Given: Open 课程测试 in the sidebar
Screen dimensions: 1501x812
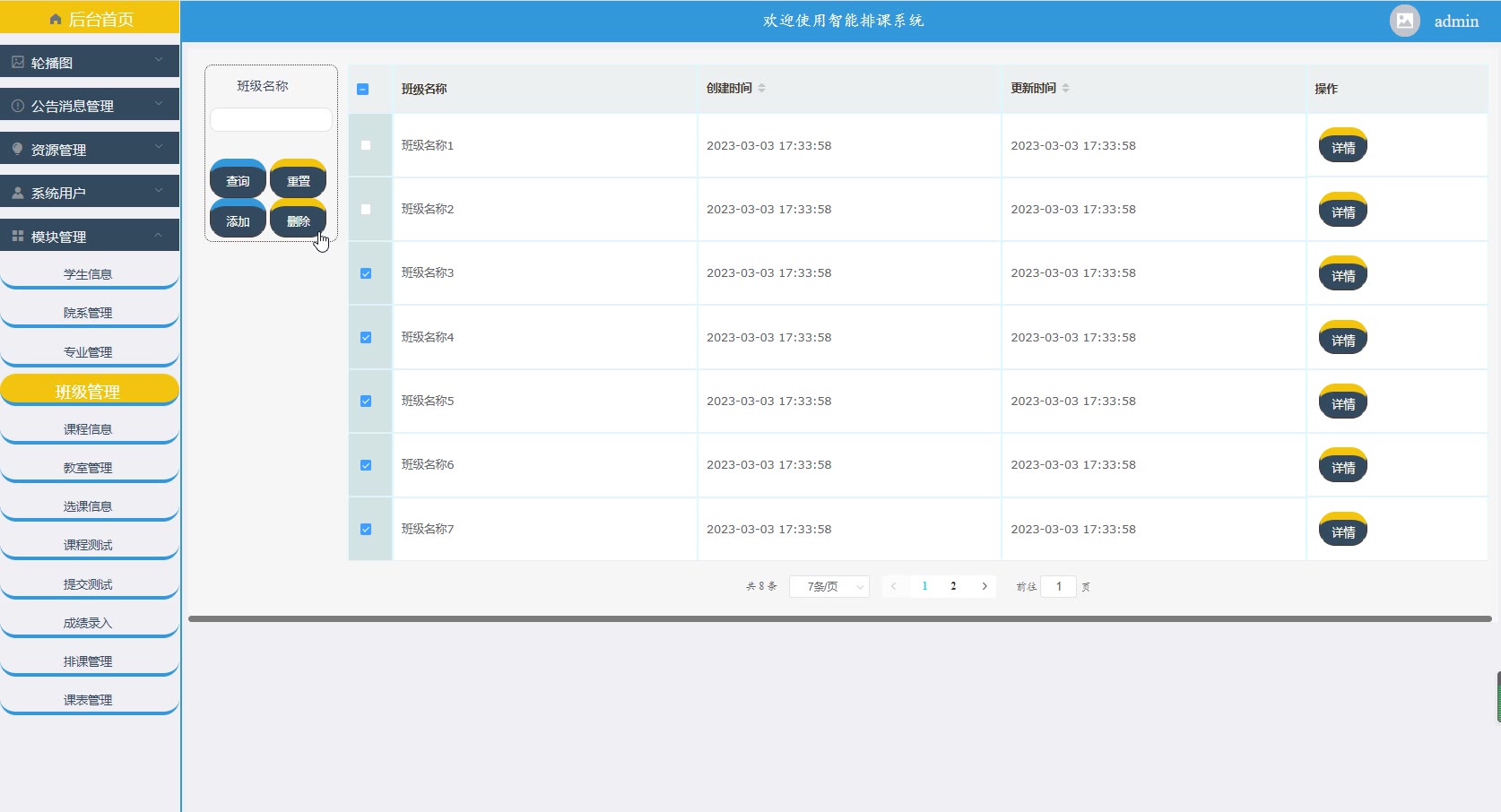Looking at the screenshot, I should [x=89, y=545].
